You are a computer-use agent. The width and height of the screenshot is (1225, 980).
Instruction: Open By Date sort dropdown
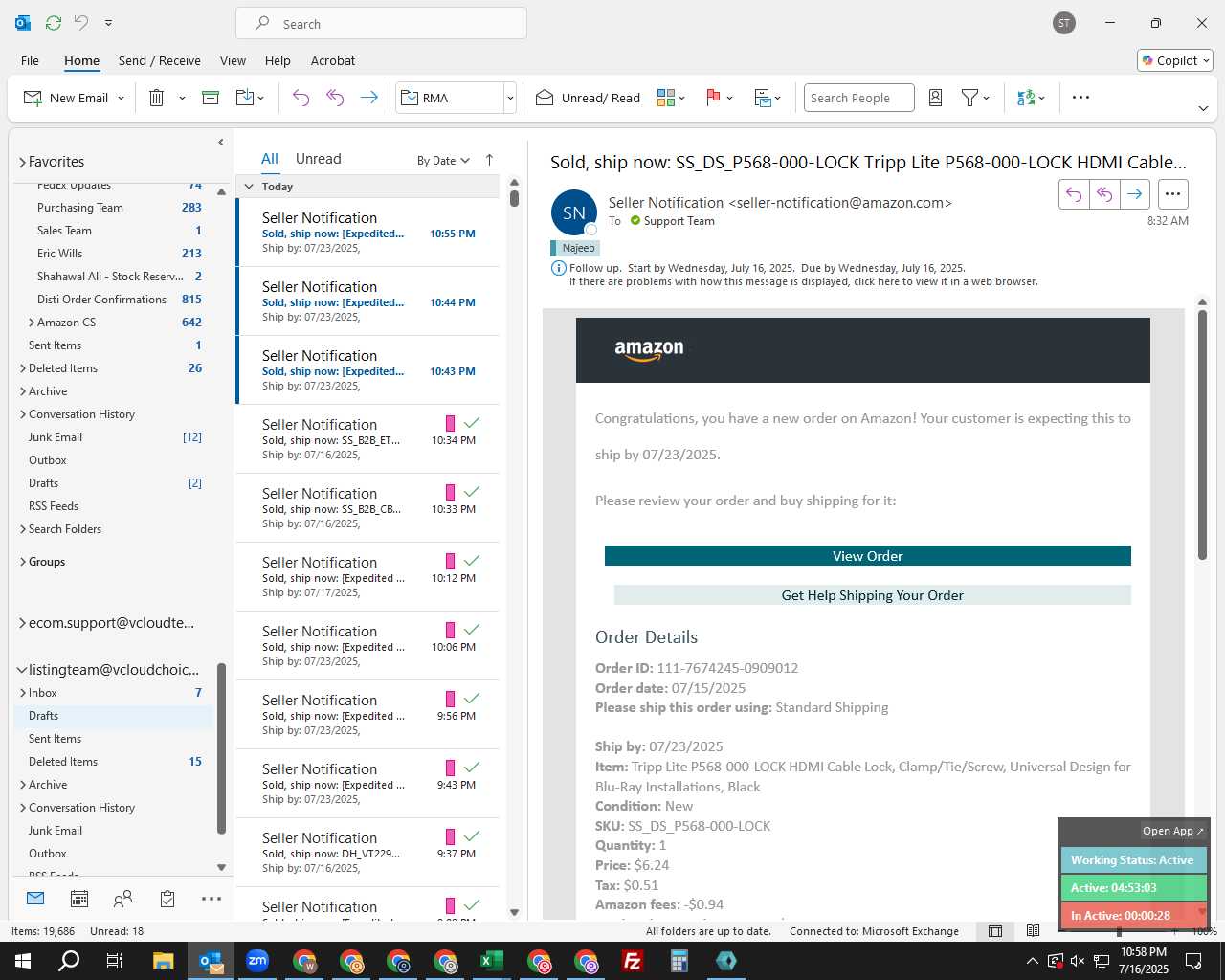click(x=443, y=161)
